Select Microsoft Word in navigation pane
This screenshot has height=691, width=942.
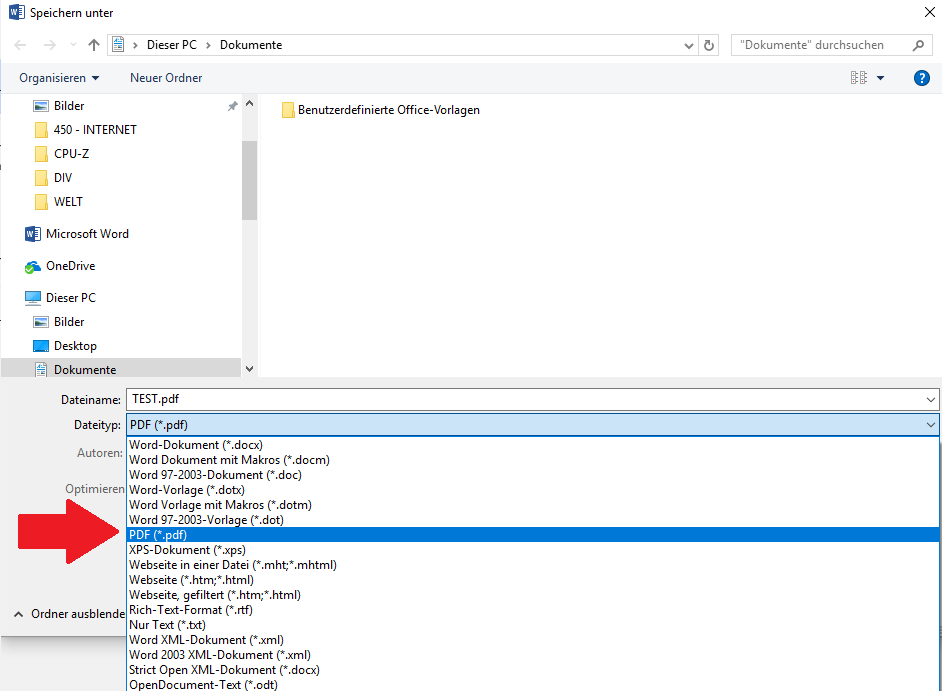(77, 234)
